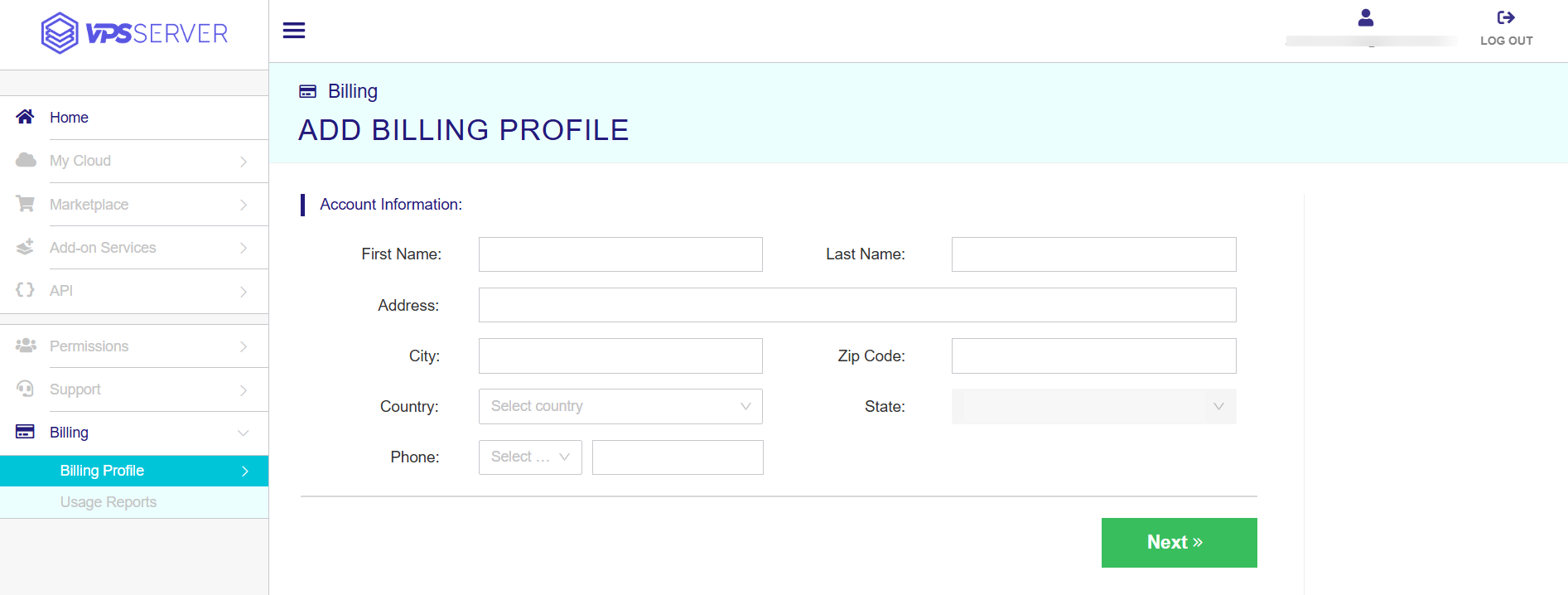
Task: Click the green Next button
Action: pos(1179,543)
